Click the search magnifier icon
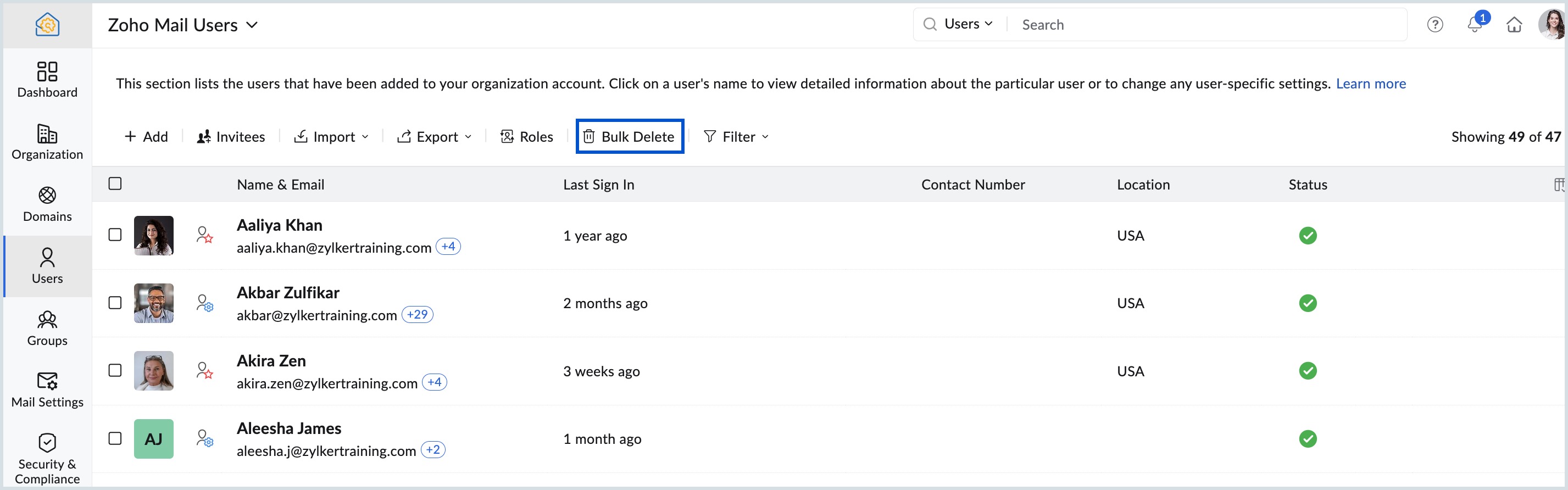 click(x=930, y=24)
